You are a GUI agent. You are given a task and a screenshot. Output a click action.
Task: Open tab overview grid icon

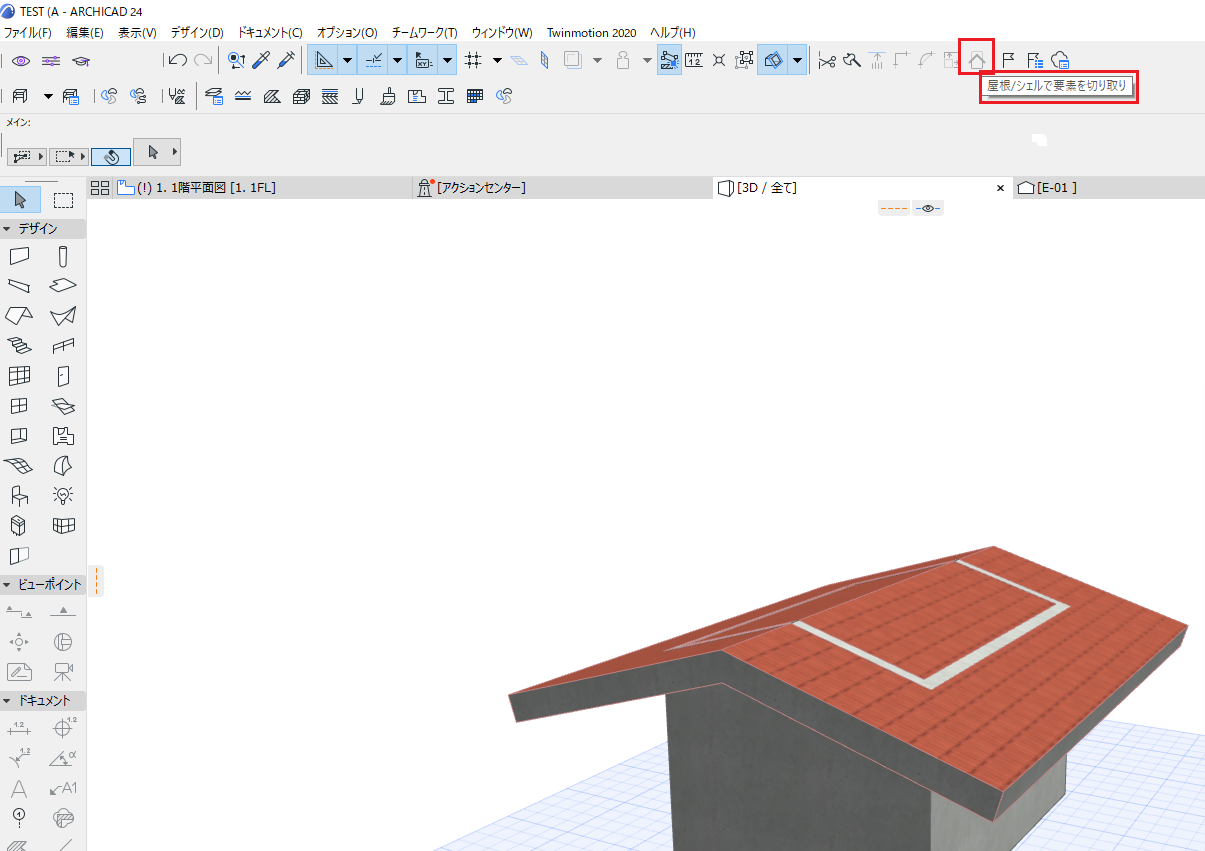click(99, 188)
